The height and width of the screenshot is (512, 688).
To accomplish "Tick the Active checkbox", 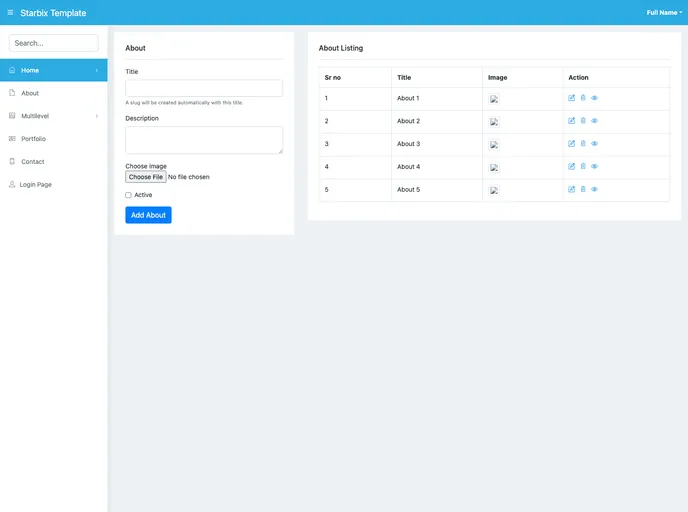I will coord(128,195).
